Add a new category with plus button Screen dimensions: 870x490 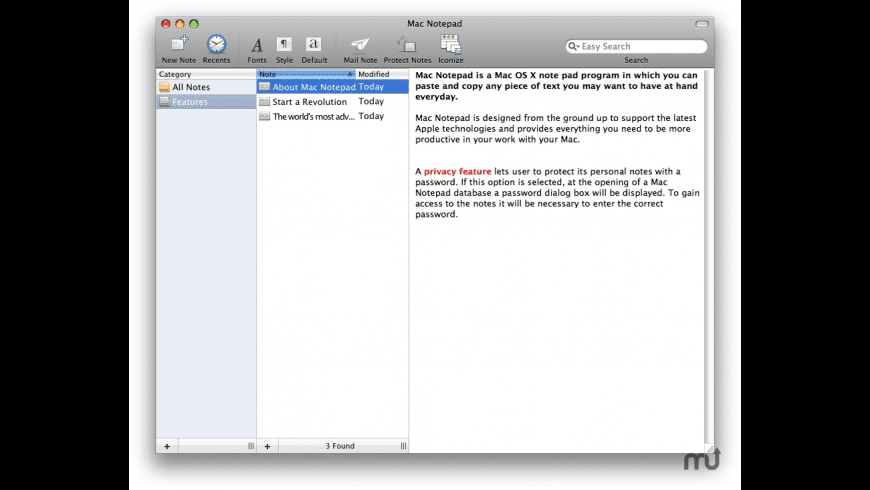(167, 446)
